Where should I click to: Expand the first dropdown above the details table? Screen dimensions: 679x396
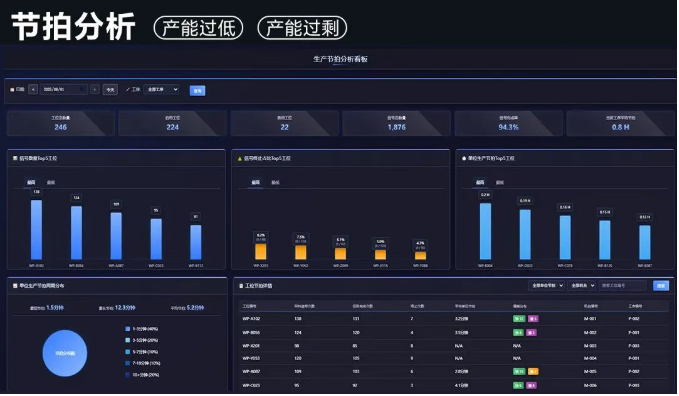point(546,286)
